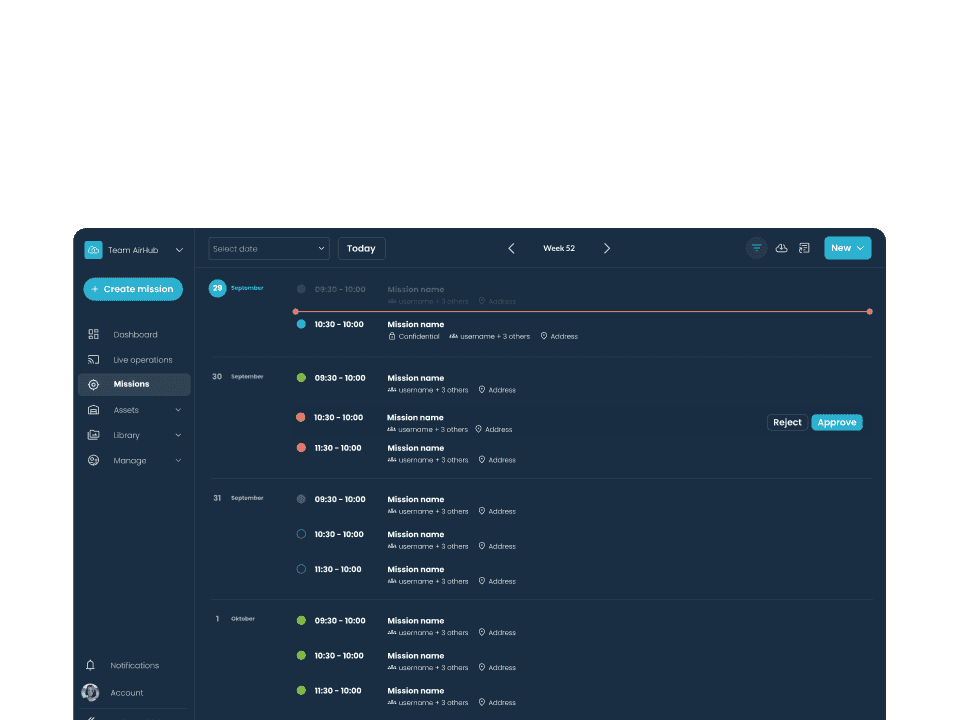Image resolution: width=958 pixels, height=720 pixels.
Task: Click the Library images icon
Action: click(93, 435)
